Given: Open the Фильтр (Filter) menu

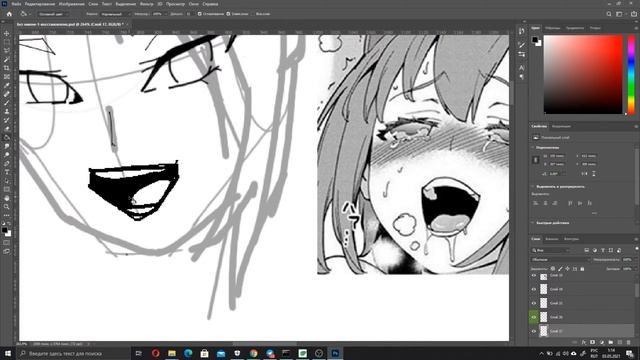Looking at the screenshot, I should point(147,4).
